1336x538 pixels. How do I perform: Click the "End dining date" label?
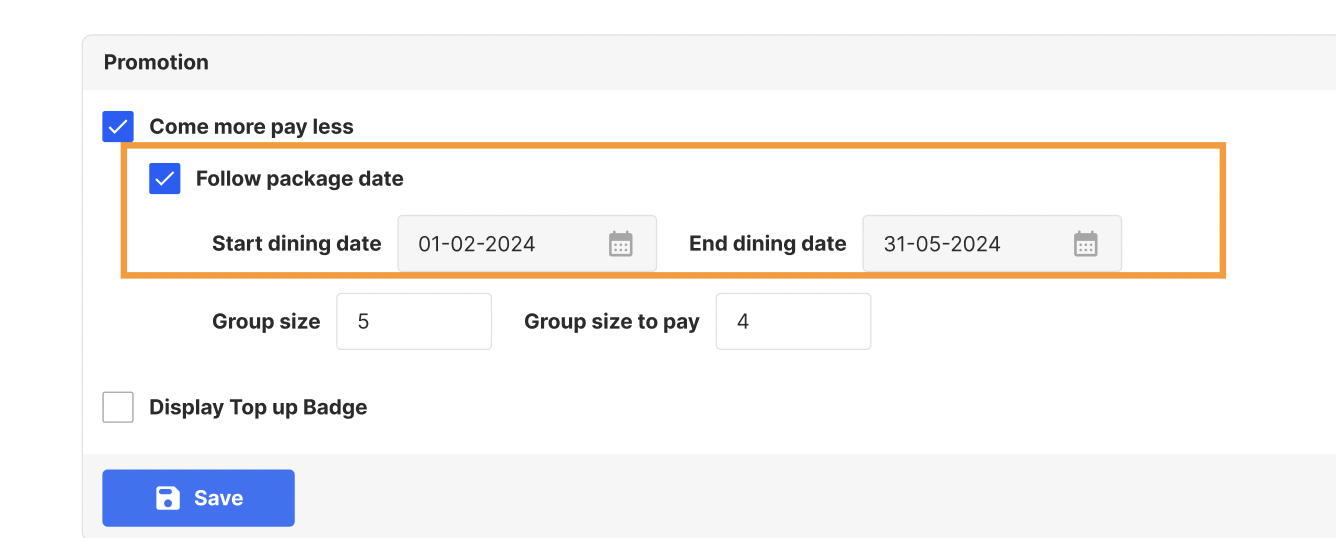coord(768,244)
